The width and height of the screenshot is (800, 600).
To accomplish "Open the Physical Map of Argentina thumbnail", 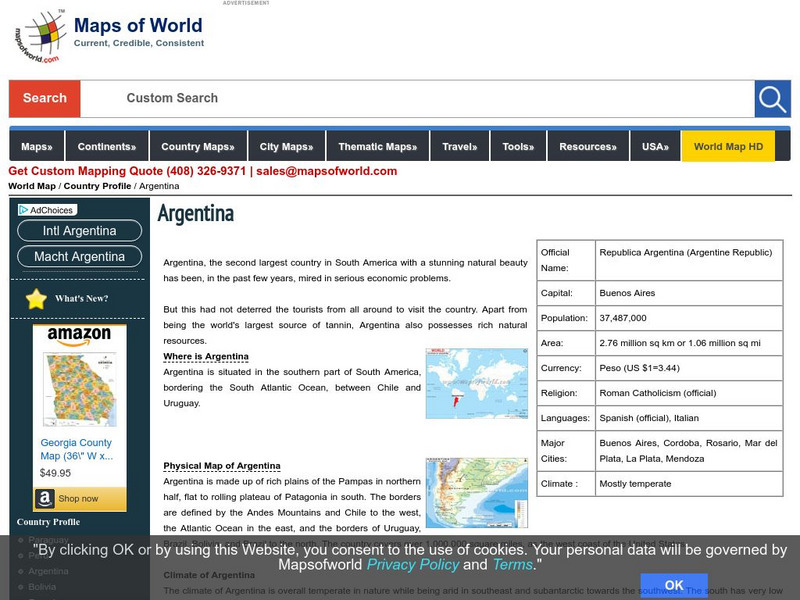I will [x=478, y=490].
